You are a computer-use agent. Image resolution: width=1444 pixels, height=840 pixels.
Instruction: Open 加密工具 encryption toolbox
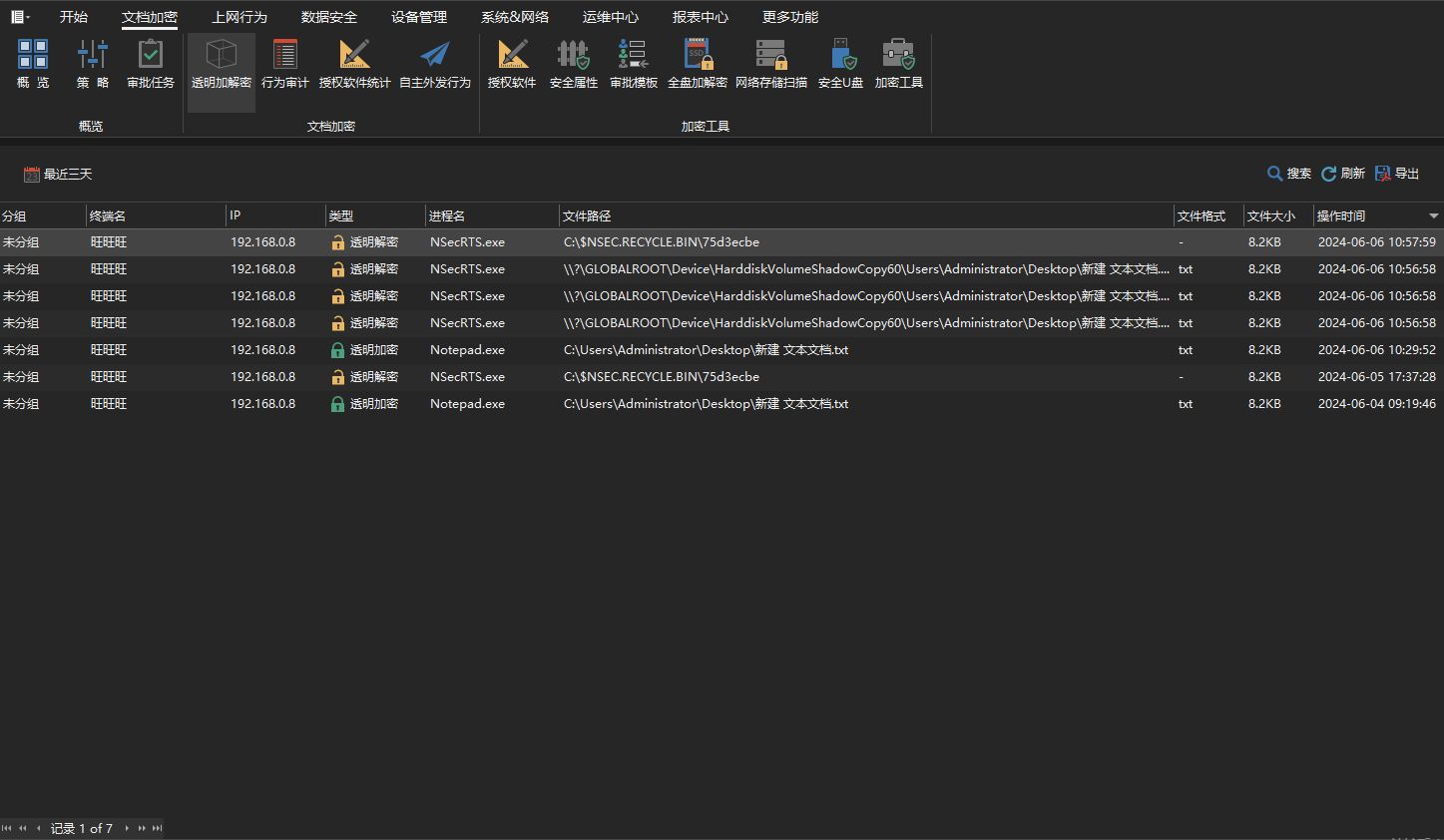tap(899, 64)
